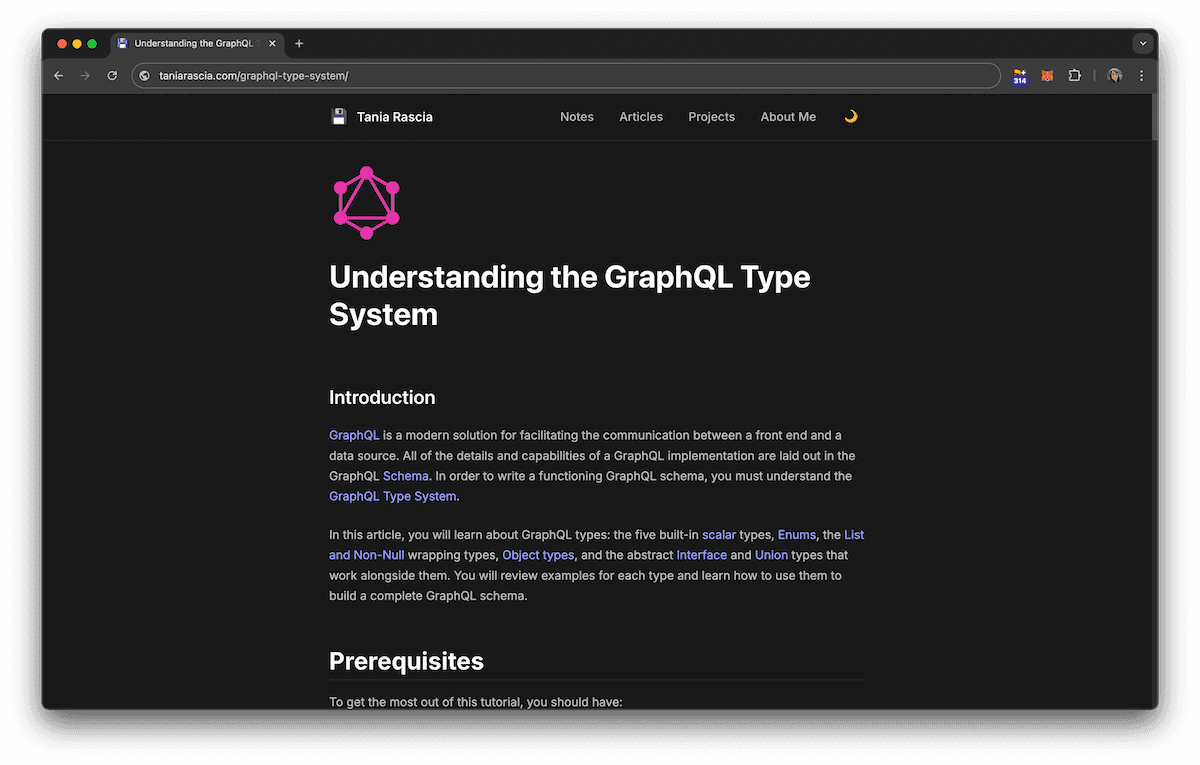Open the Chrome three-dot menu
This screenshot has width=1200, height=765.
click(1141, 76)
